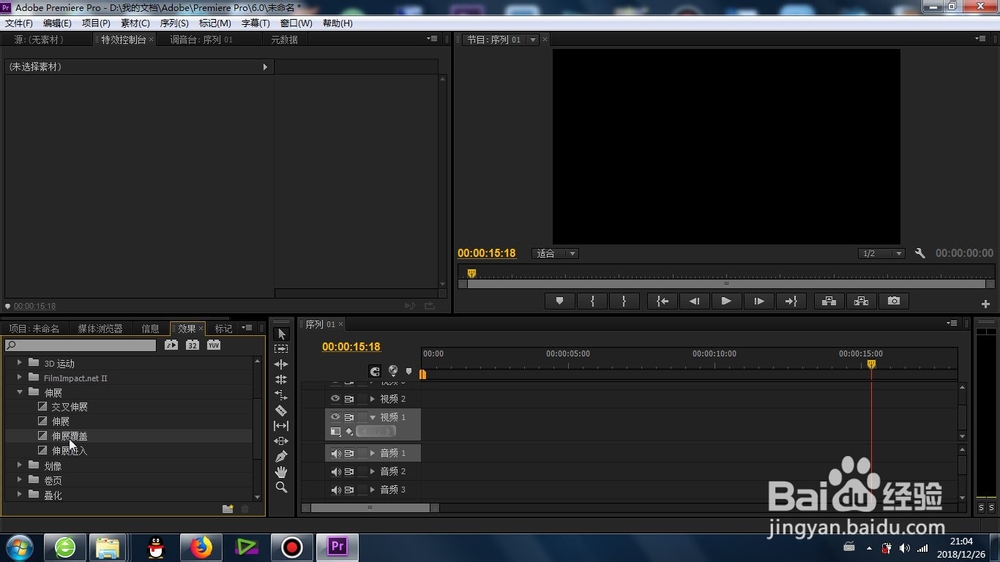Switch to the 元数据 tab

tap(284, 40)
